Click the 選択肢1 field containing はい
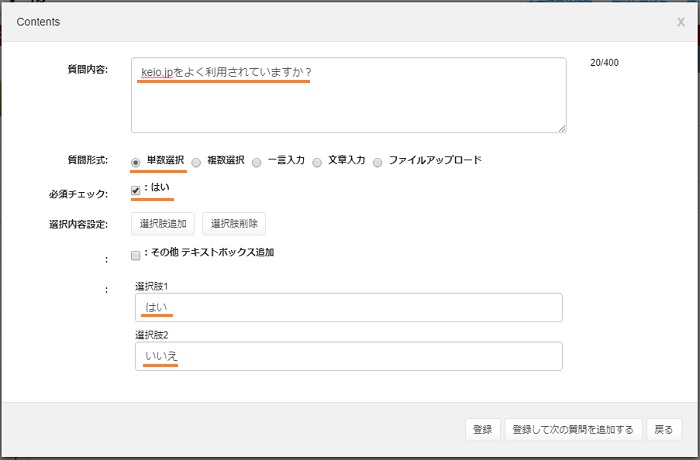 (x=348, y=307)
